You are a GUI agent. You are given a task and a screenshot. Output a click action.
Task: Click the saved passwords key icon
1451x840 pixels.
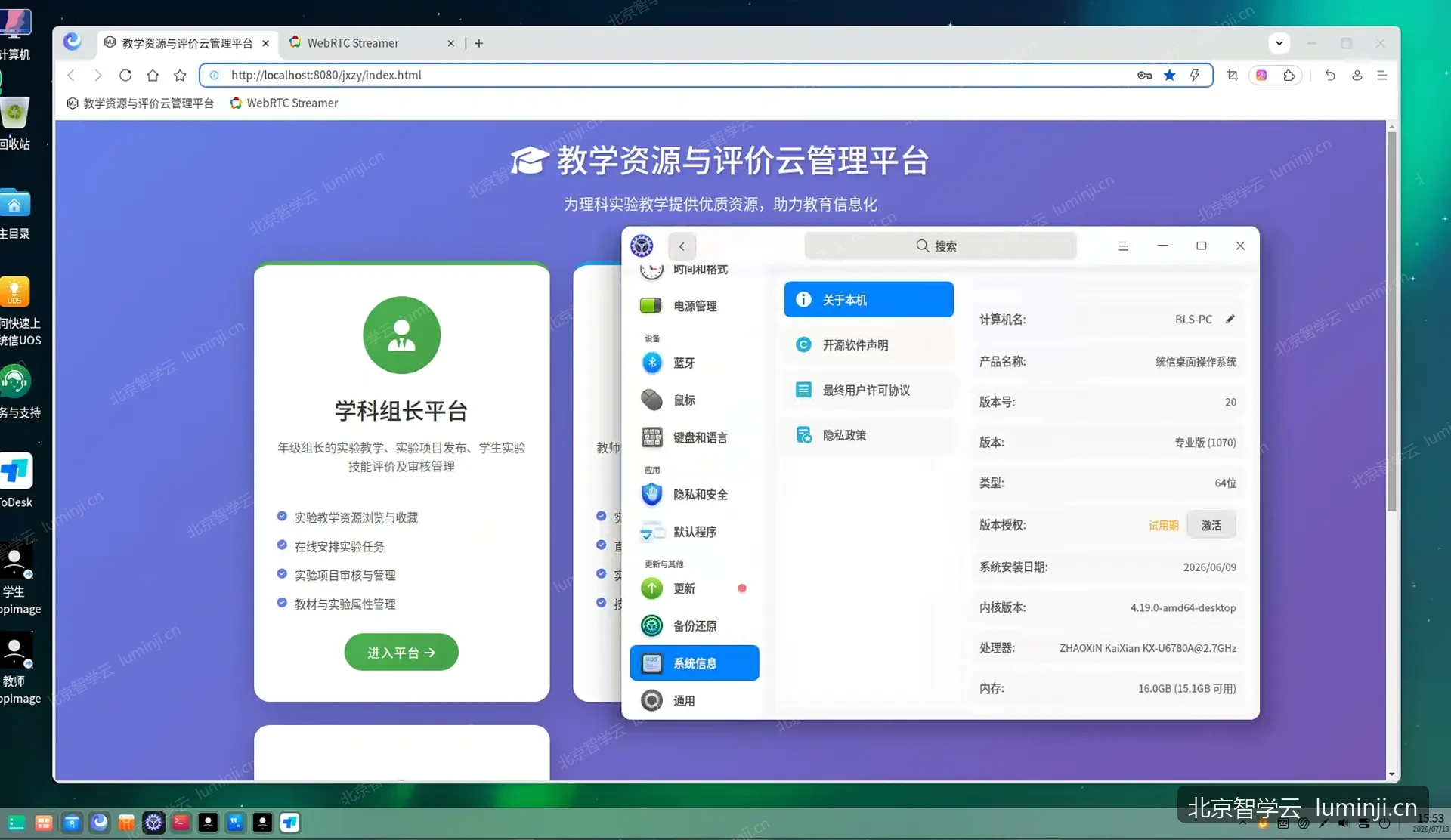click(1144, 75)
